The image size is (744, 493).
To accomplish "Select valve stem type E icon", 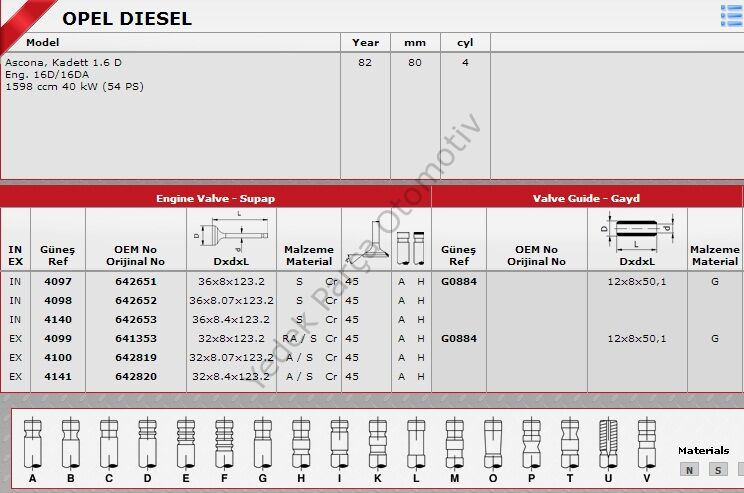I will (x=186, y=444).
